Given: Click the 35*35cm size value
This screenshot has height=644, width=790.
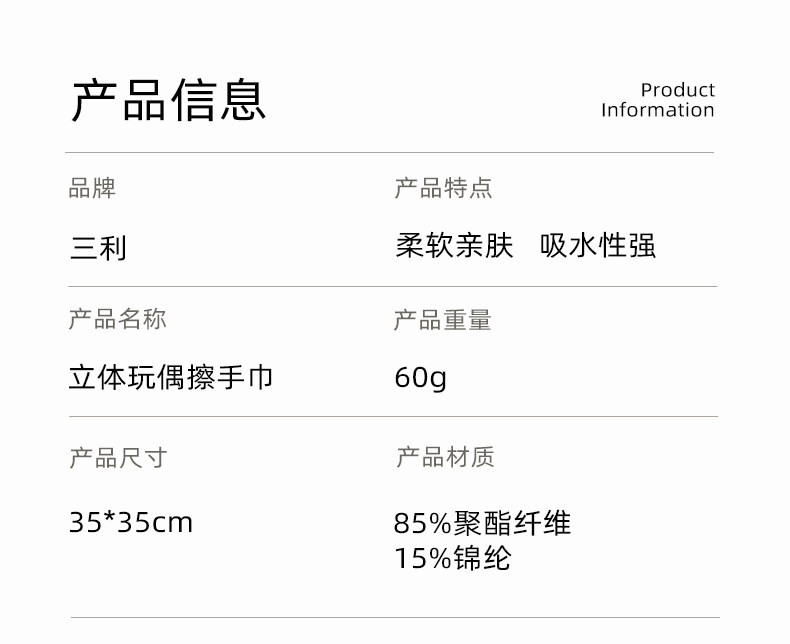Looking at the screenshot, I should (131, 522).
